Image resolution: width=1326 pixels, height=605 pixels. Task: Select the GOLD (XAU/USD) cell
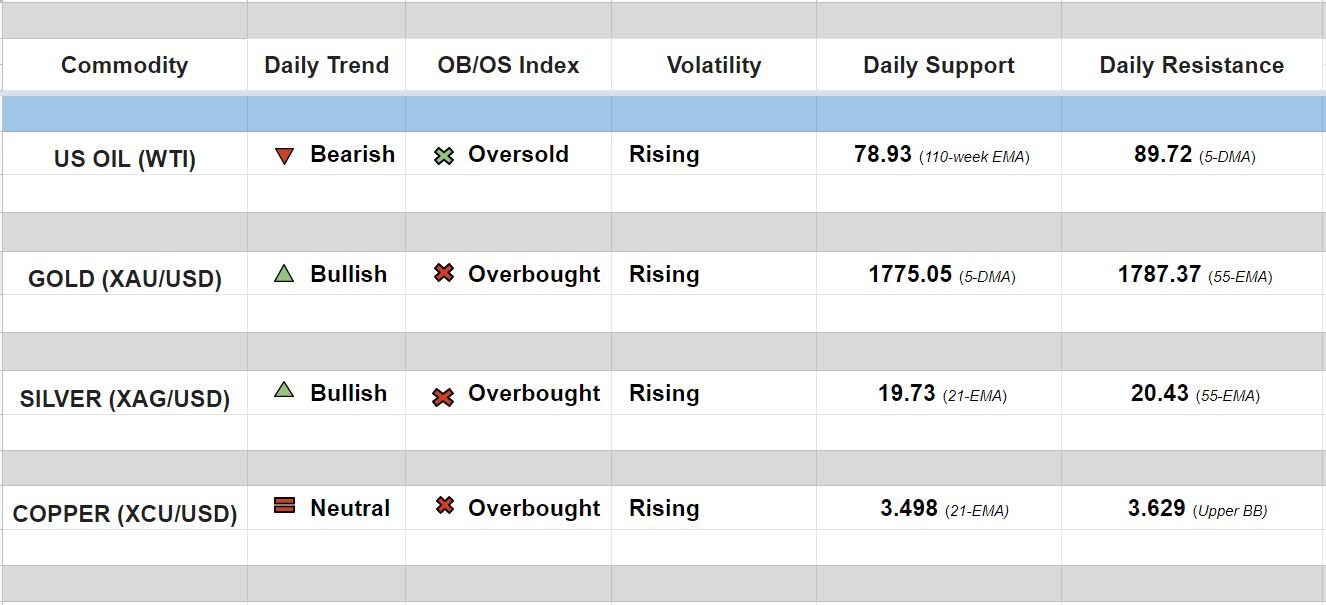(124, 278)
